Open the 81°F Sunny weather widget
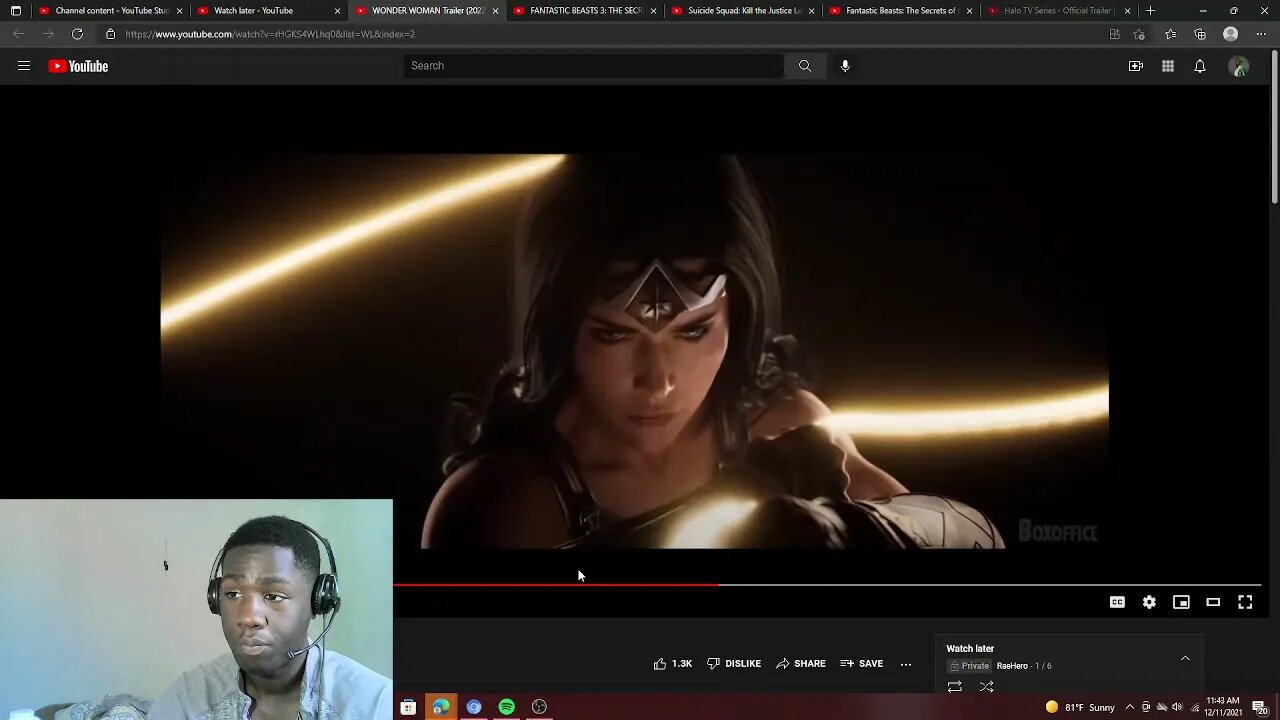Image resolution: width=1280 pixels, height=720 pixels. click(1080, 707)
